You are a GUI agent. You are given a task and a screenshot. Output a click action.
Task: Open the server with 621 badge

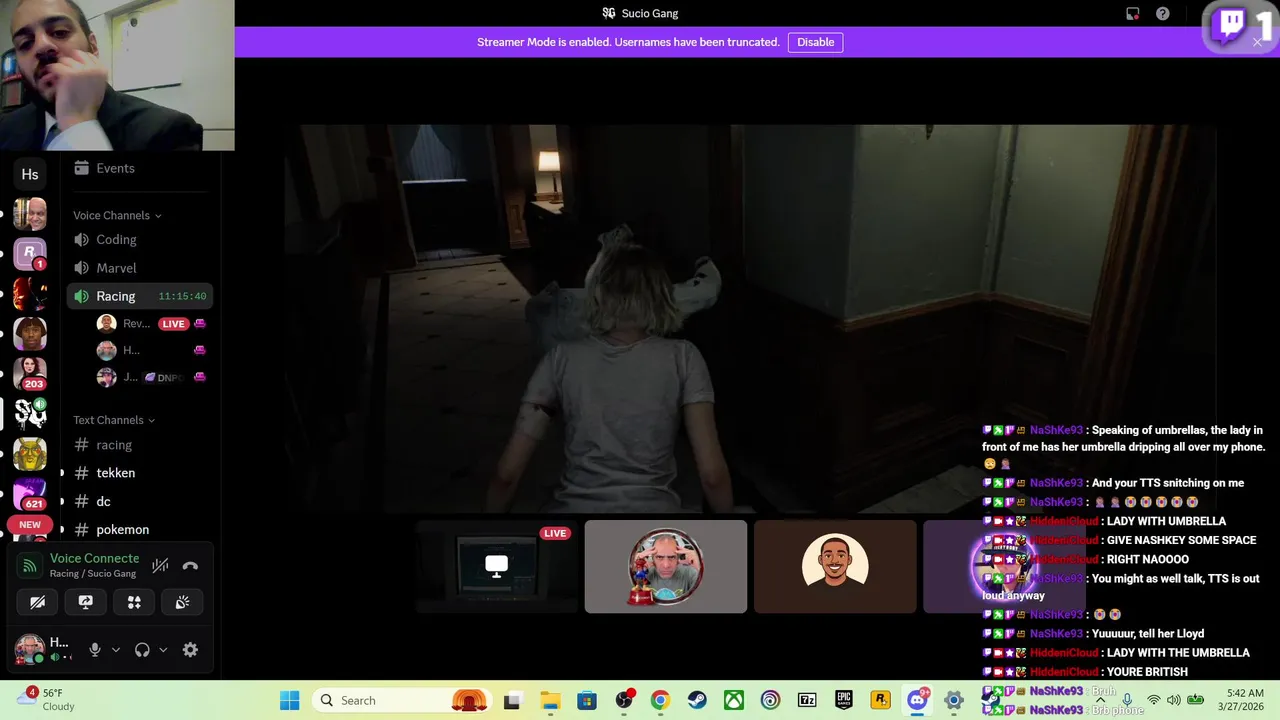point(30,492)
